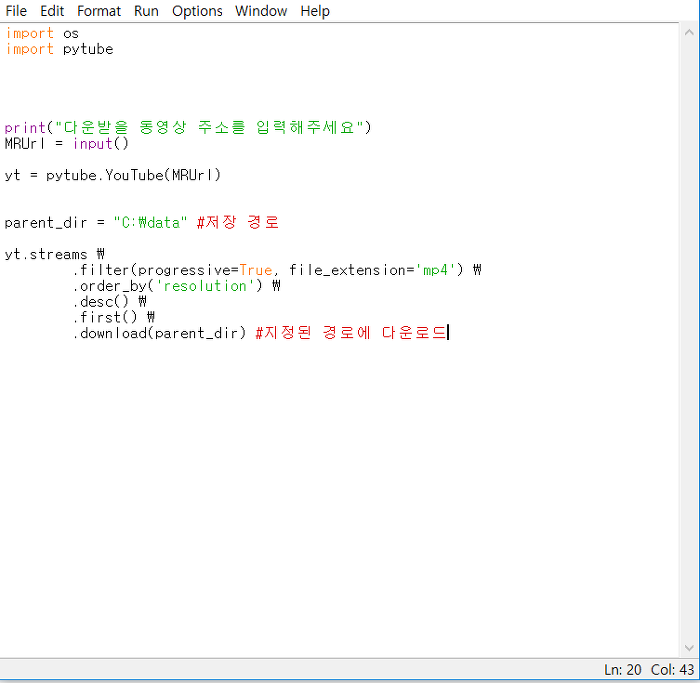Click the 'import pytube' line
This screenshot has width=700, height=683.
point(59,49)
